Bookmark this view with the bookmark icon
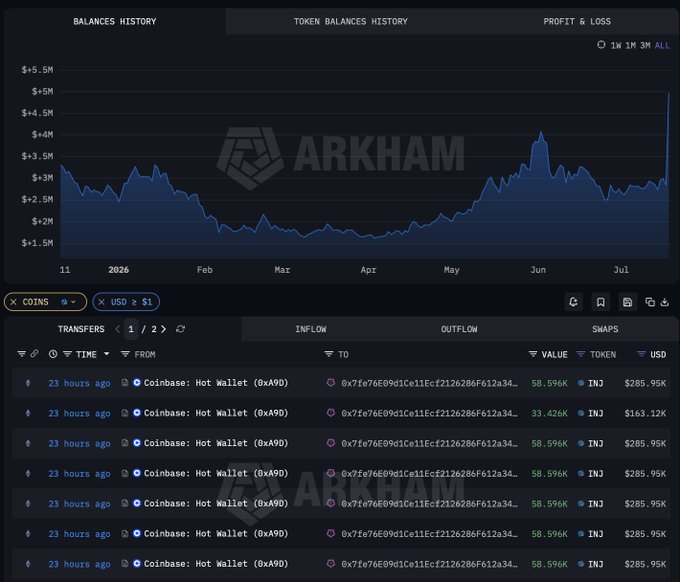 point(601,302)
